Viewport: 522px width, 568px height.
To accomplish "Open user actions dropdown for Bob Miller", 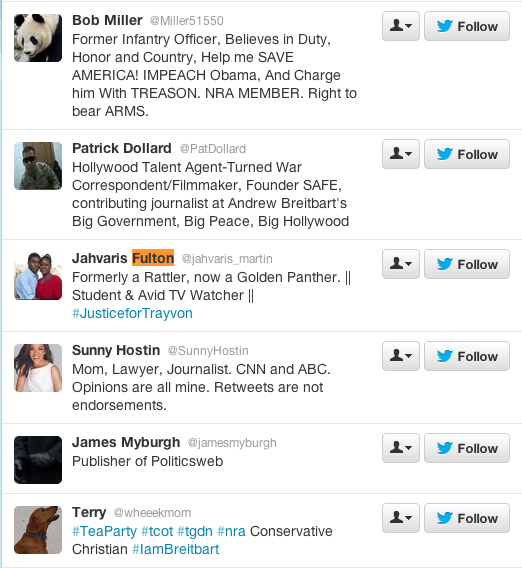I will click(x=401, y=26).
